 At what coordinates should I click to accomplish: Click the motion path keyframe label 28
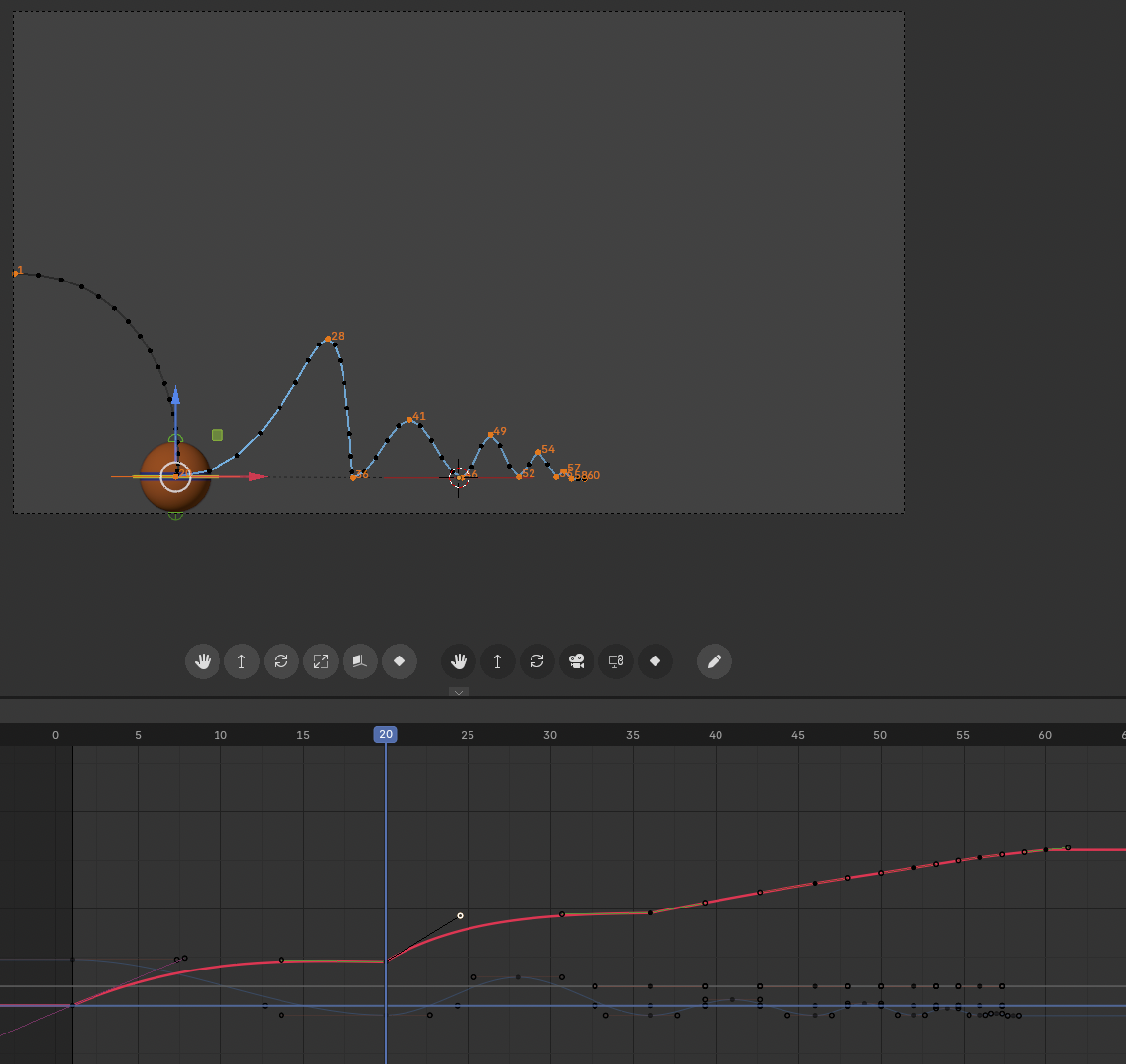coord(338,336)
